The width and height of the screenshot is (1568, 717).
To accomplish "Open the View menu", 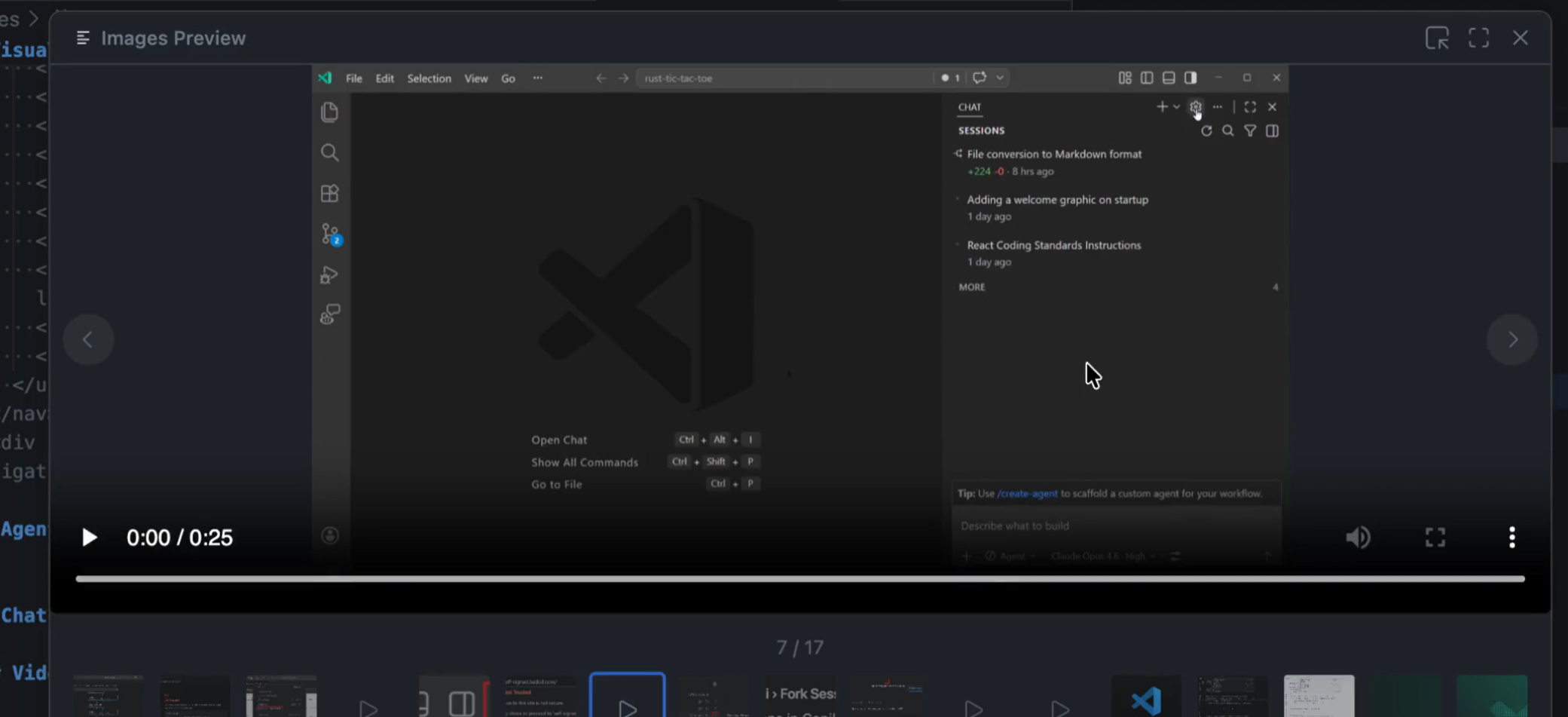I will 475,78.
